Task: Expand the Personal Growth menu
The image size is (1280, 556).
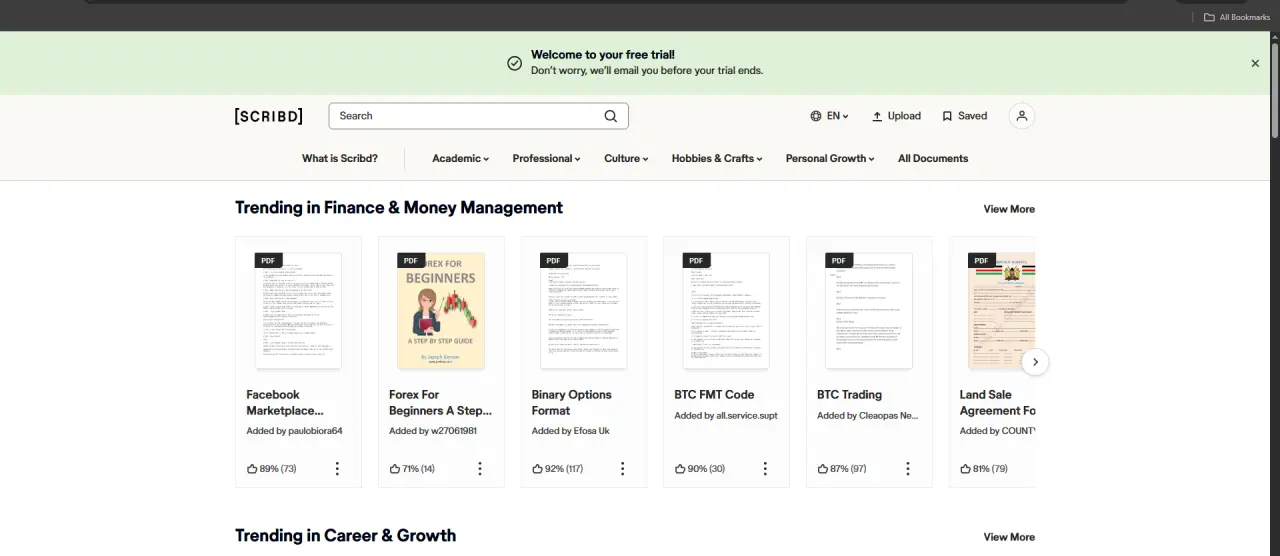Action: (x=830, y=158)
